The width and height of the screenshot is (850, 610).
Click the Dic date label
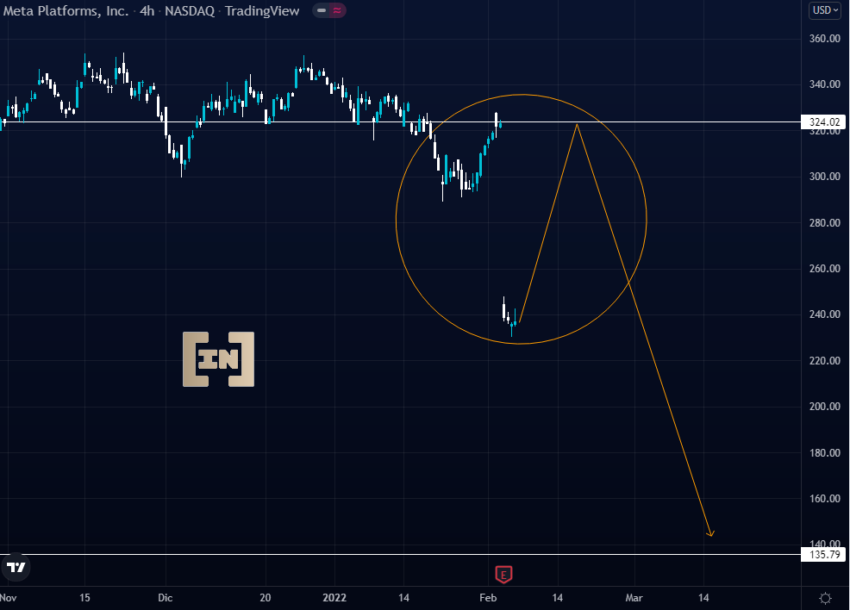point(165,598)
